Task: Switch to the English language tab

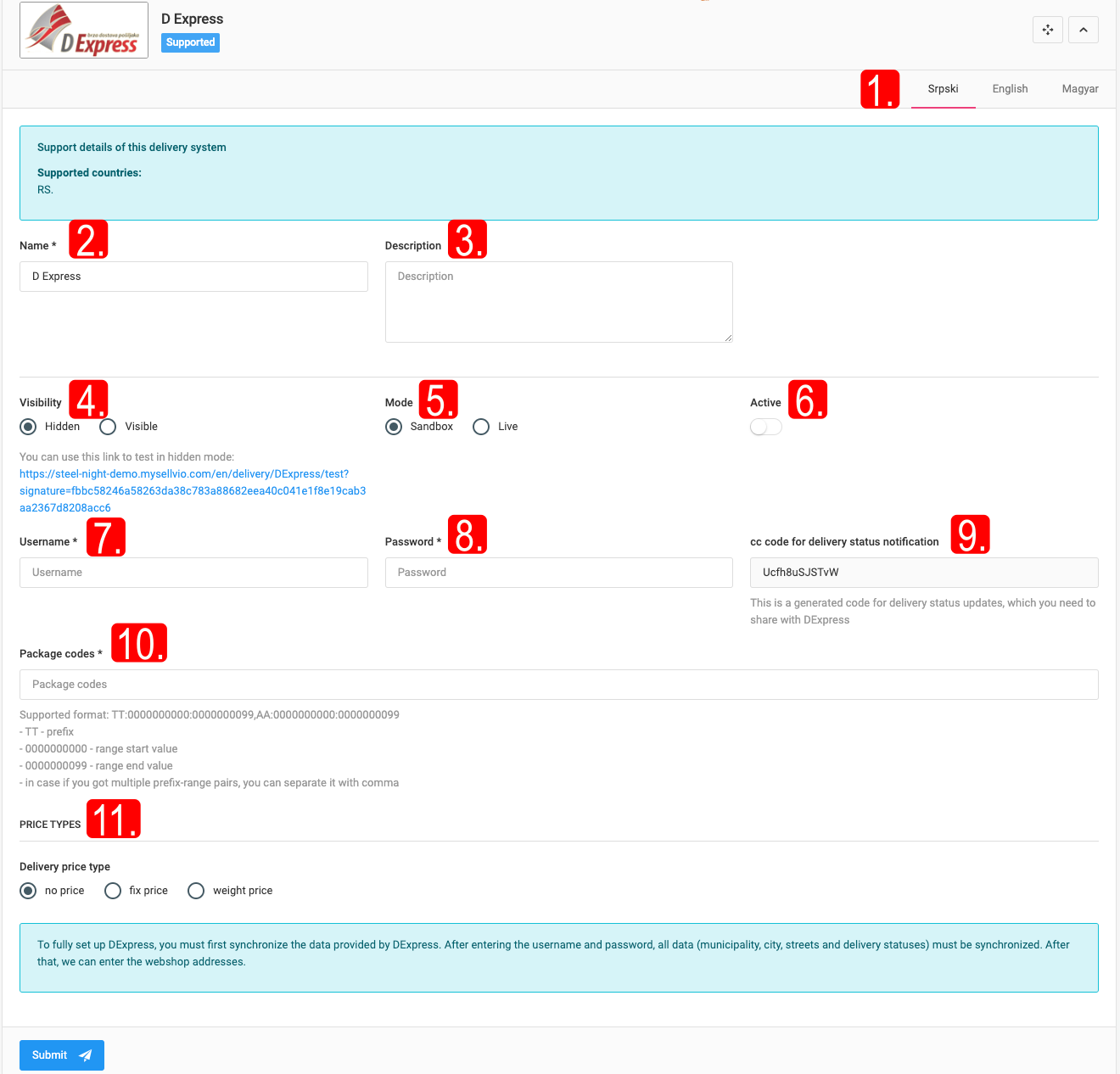Action: (x=1010, y=89)
